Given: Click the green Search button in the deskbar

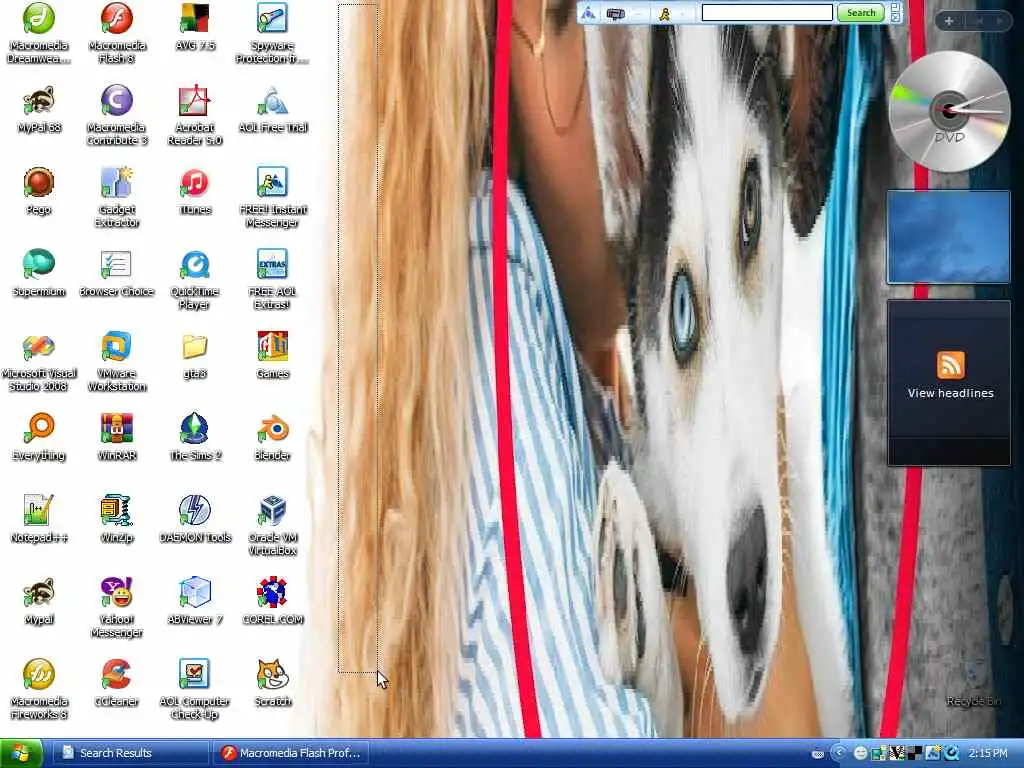Looking at the screenshot, I should point(860,12).
